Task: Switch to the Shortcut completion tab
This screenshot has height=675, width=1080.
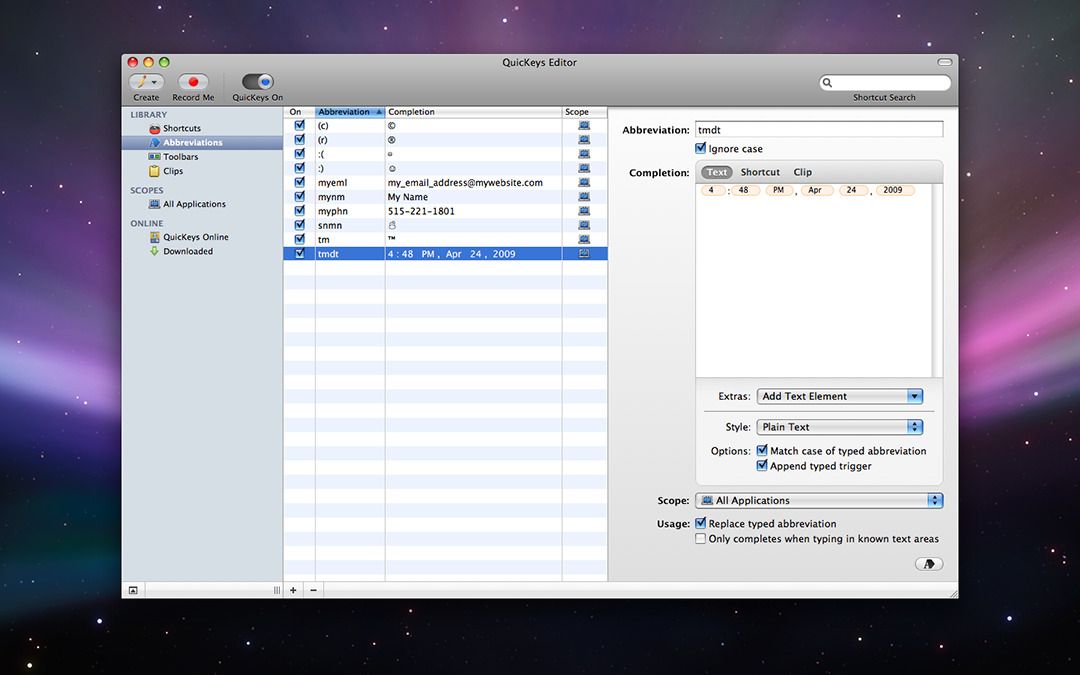Action: click(x=760, y=172)
